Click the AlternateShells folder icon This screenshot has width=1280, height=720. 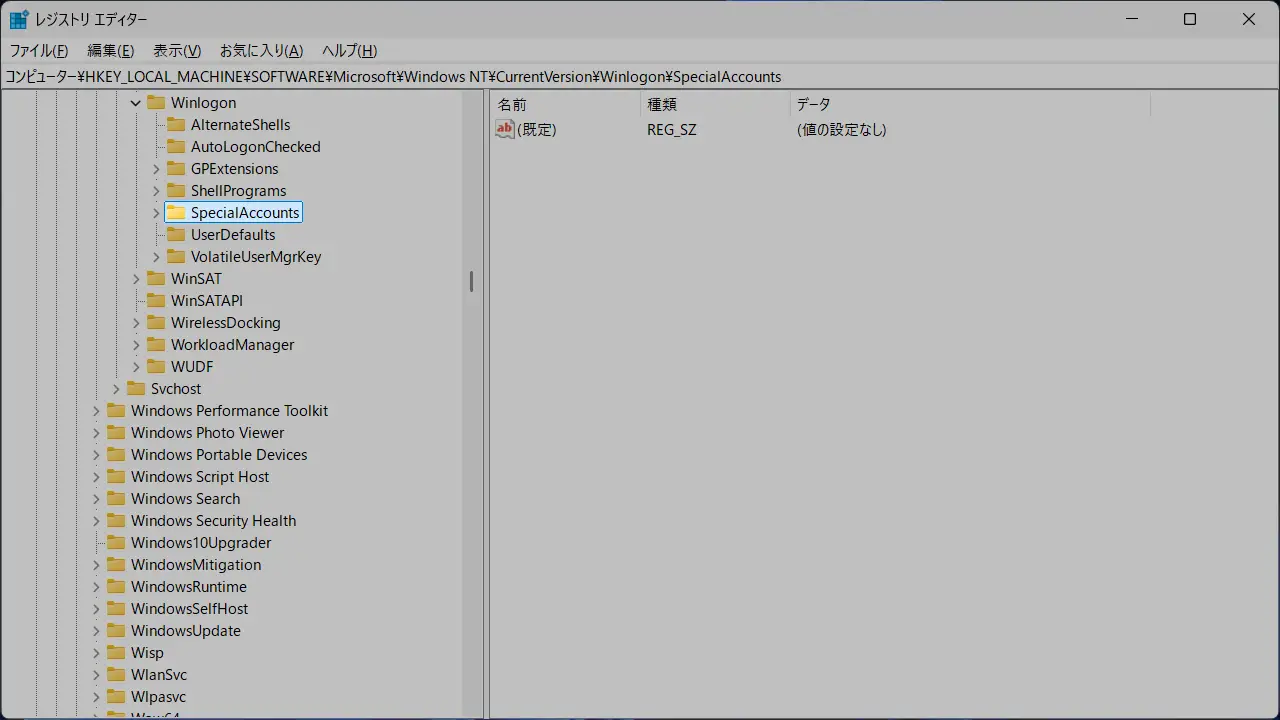click(x=176, y=125)
